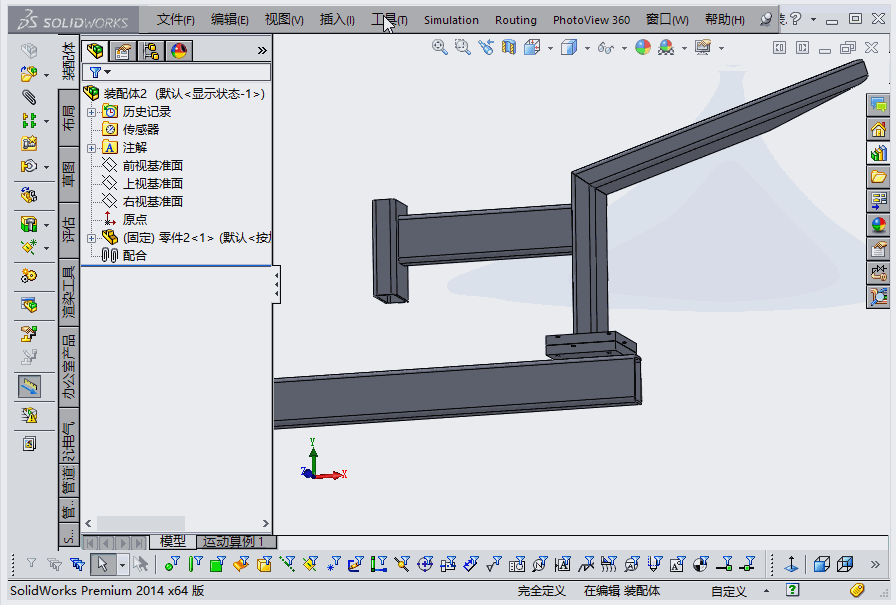
Task: Click the Previous View icon
Action: [486, 47]
